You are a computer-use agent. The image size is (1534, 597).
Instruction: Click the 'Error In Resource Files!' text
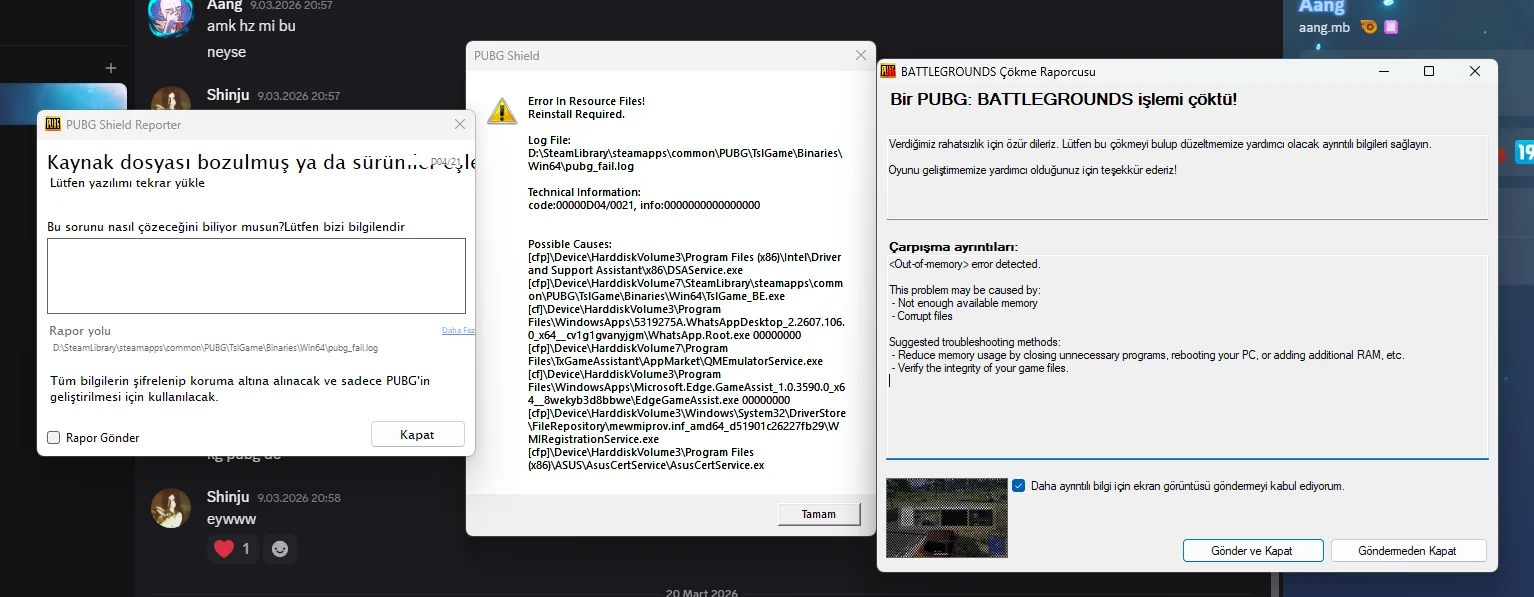586,101
